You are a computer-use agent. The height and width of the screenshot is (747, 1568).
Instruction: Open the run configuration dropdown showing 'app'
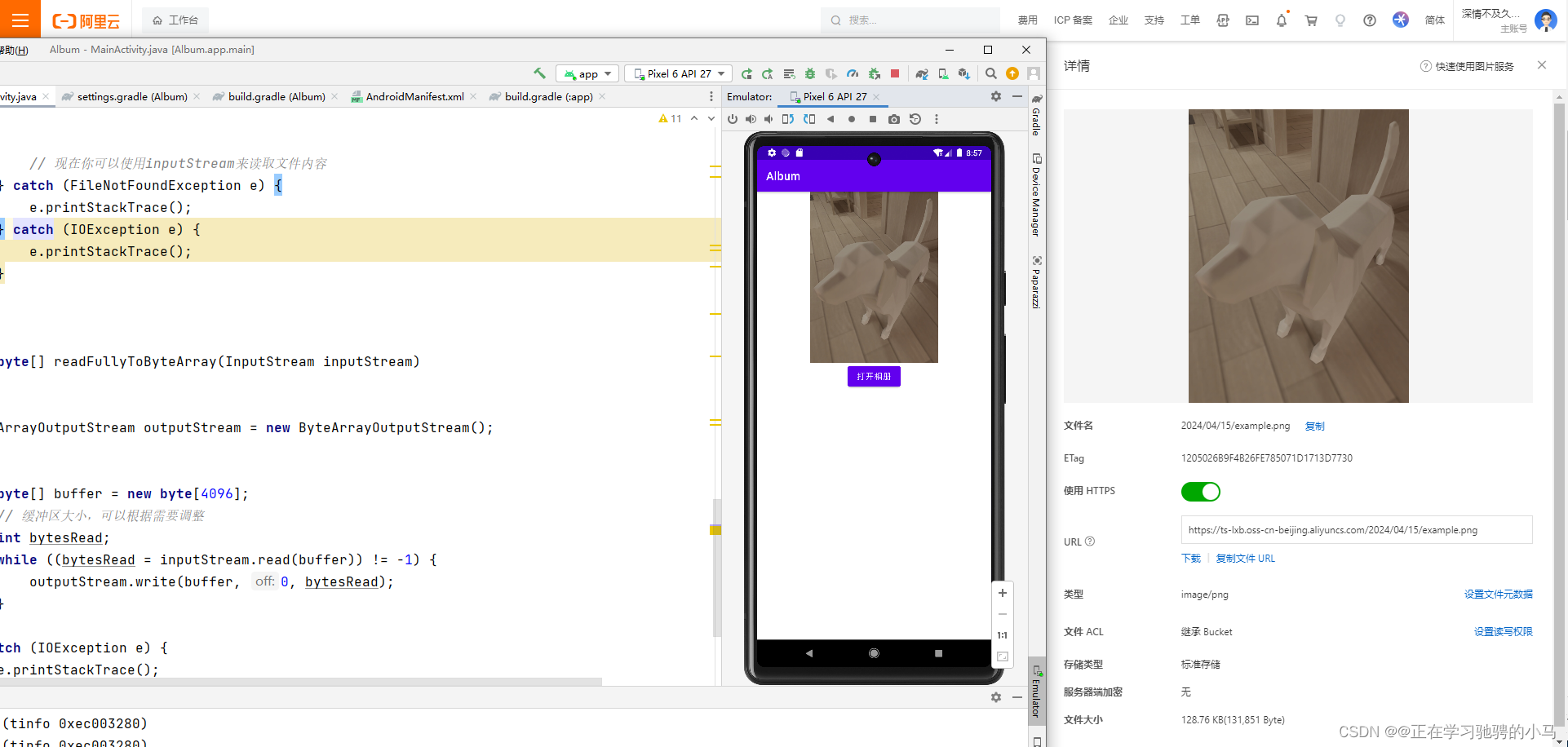tap(586, 73)
